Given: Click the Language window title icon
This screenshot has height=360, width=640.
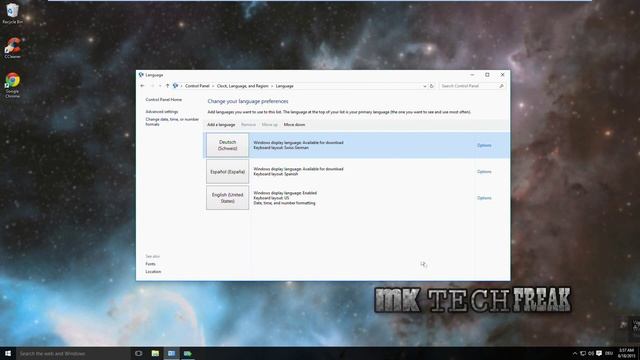Looking at the screenshot, I should point(141,75).
